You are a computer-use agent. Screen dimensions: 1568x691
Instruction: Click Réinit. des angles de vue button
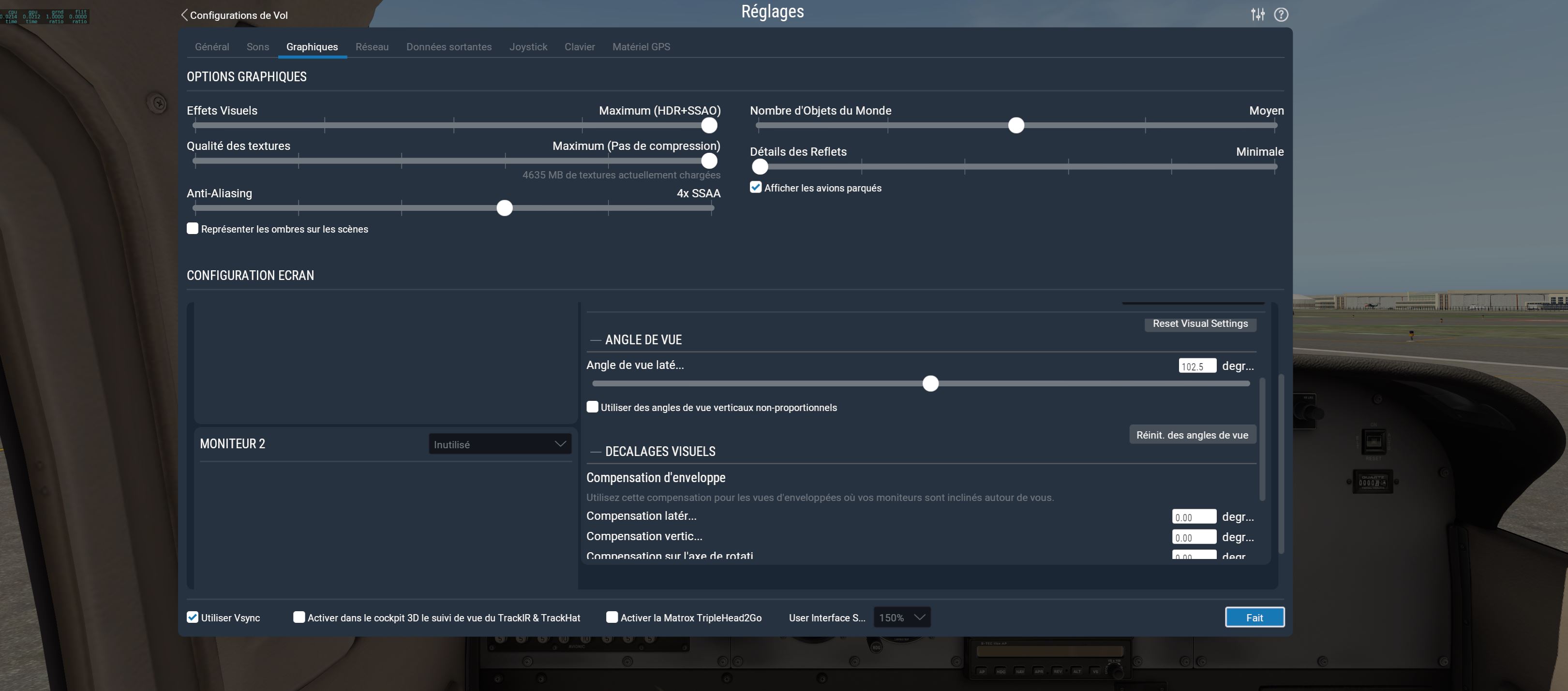click(x=1193, y=434)
